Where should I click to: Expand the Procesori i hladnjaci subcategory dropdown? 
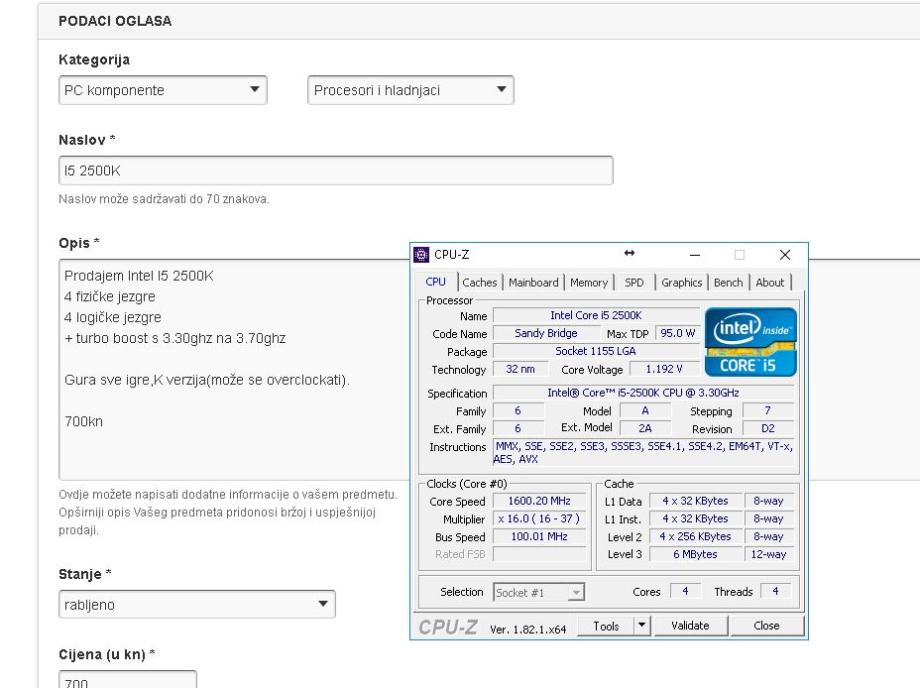click(409, 91)
